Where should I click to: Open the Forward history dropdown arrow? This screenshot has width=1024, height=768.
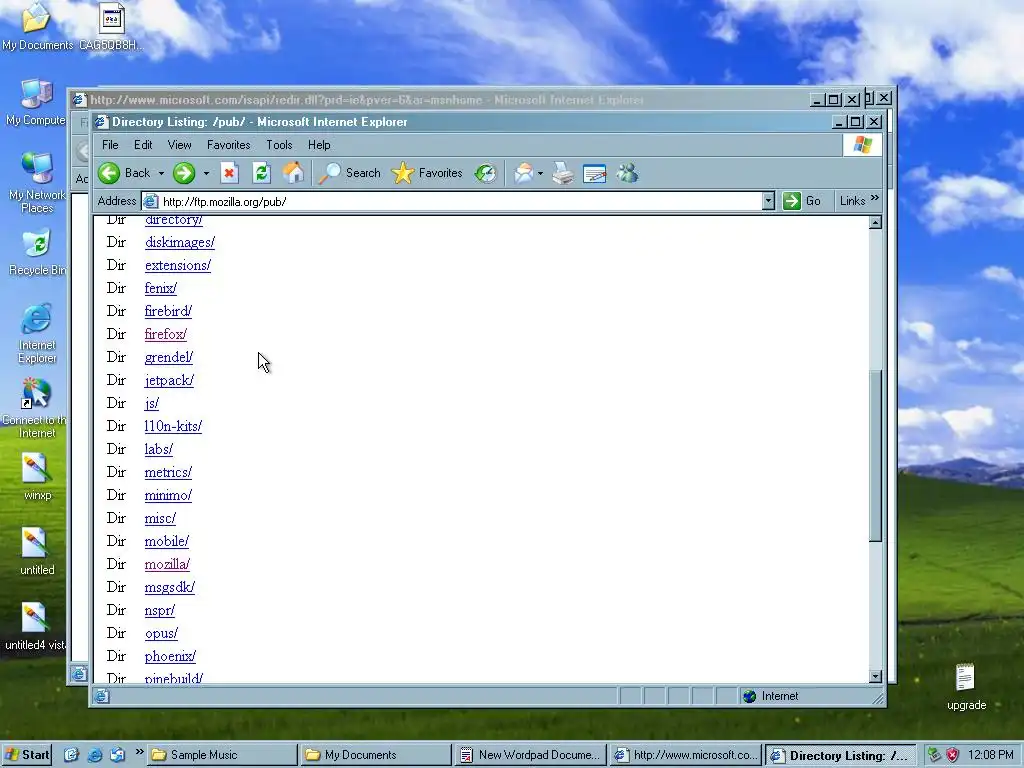206,174
